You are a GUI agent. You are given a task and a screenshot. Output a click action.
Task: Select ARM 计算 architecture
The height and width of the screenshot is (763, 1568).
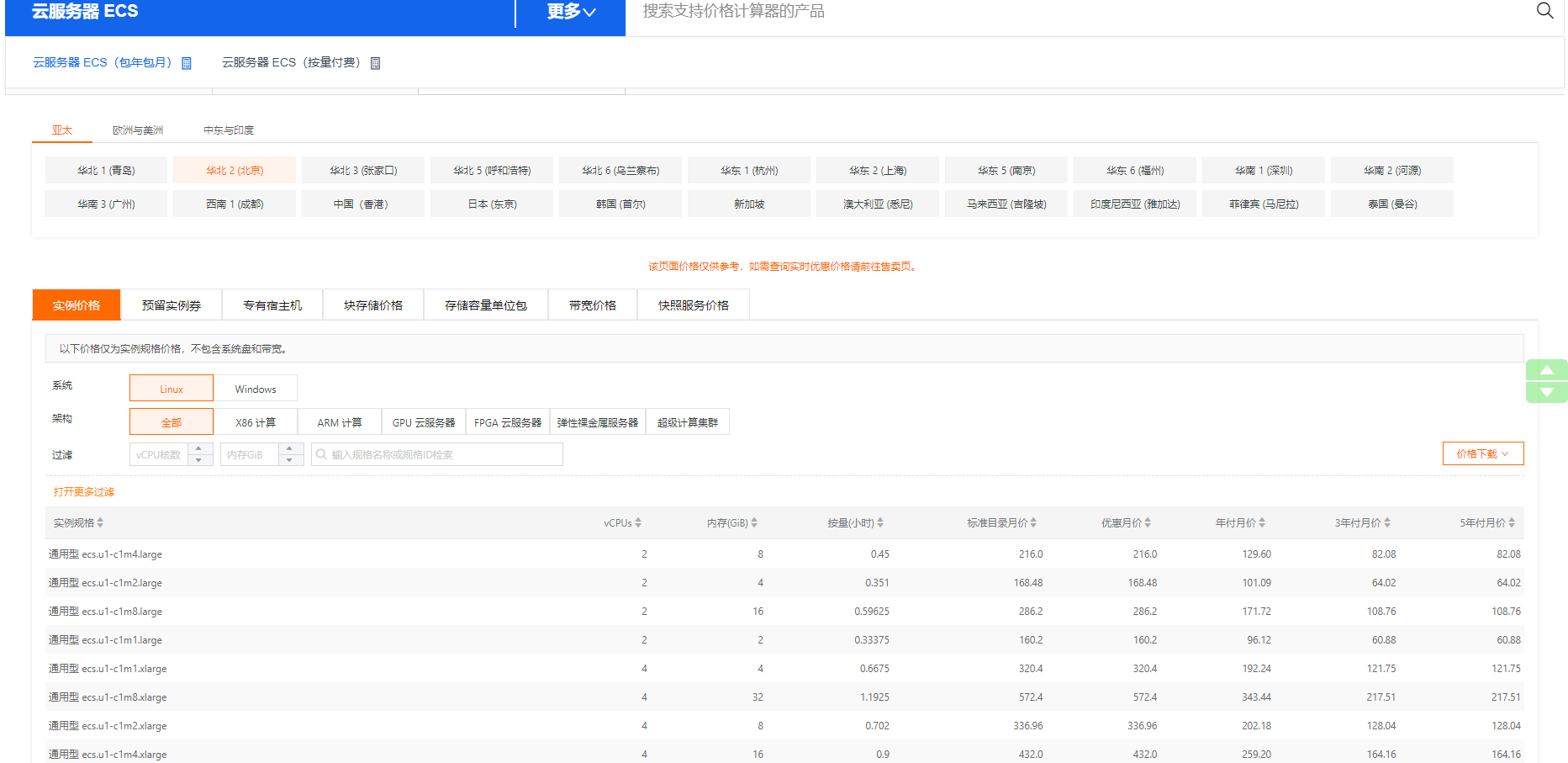pyautogui.click(x=340, y=422)
